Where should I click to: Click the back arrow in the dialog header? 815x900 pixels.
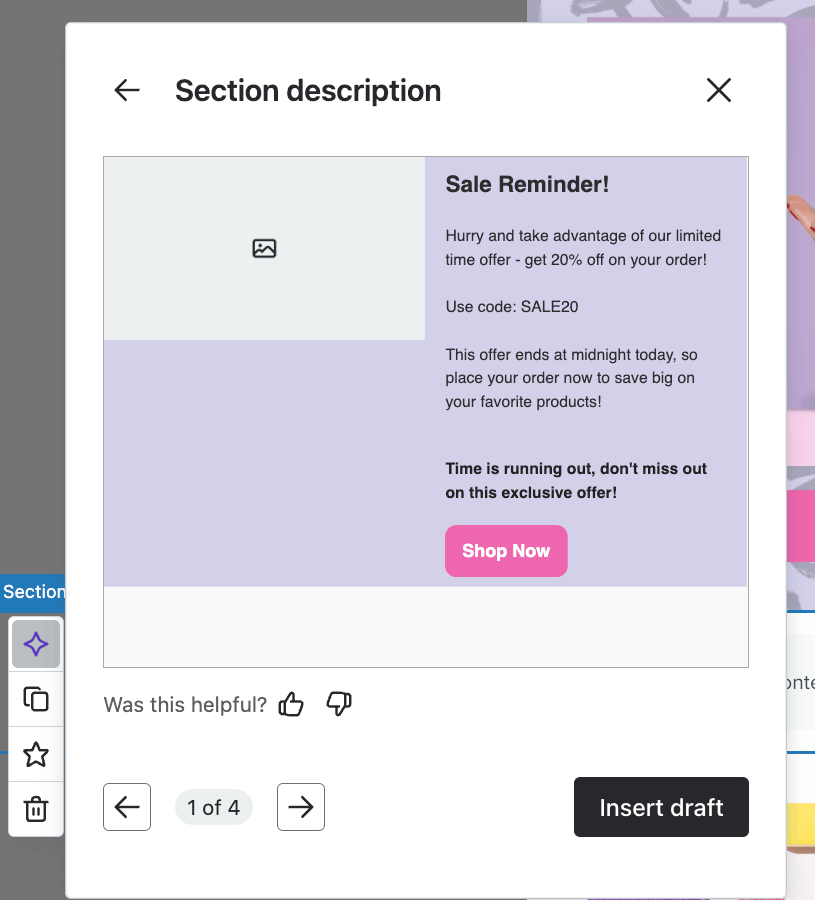[126, 90]
